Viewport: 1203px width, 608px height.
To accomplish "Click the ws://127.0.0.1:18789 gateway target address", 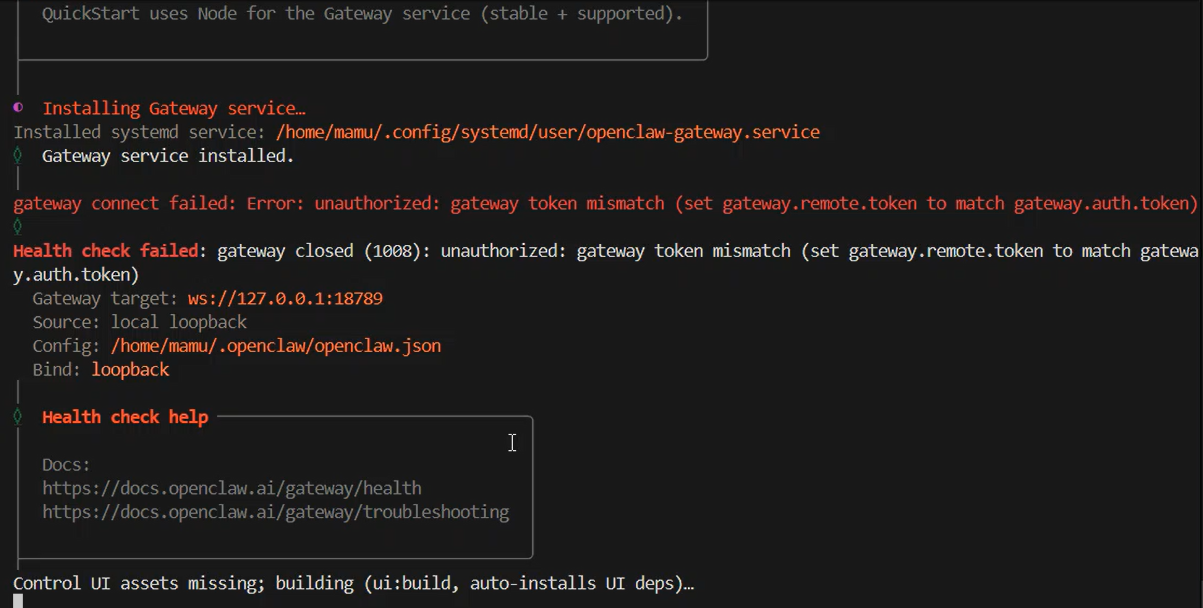I will [285, 298].
